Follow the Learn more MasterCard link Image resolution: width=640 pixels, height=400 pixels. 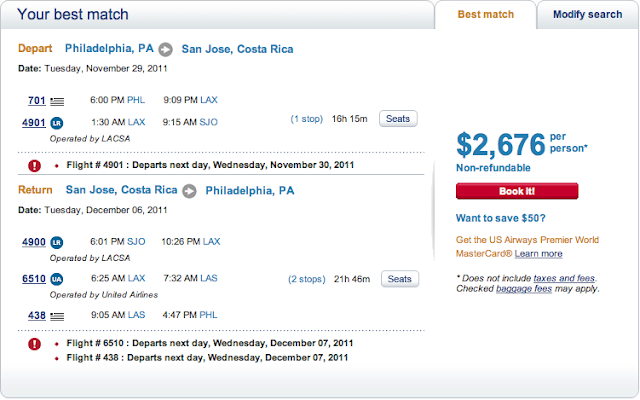(x=538, y=254)
